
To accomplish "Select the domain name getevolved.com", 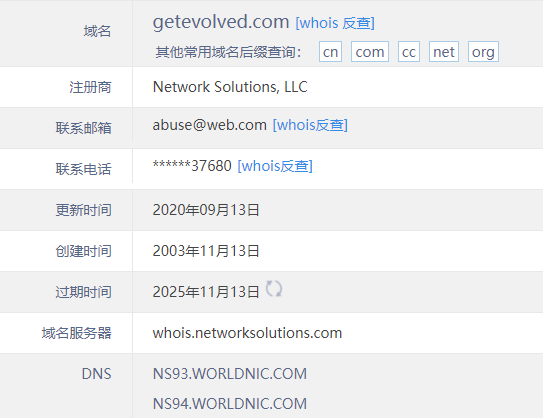I will click(x=221, y=22).
